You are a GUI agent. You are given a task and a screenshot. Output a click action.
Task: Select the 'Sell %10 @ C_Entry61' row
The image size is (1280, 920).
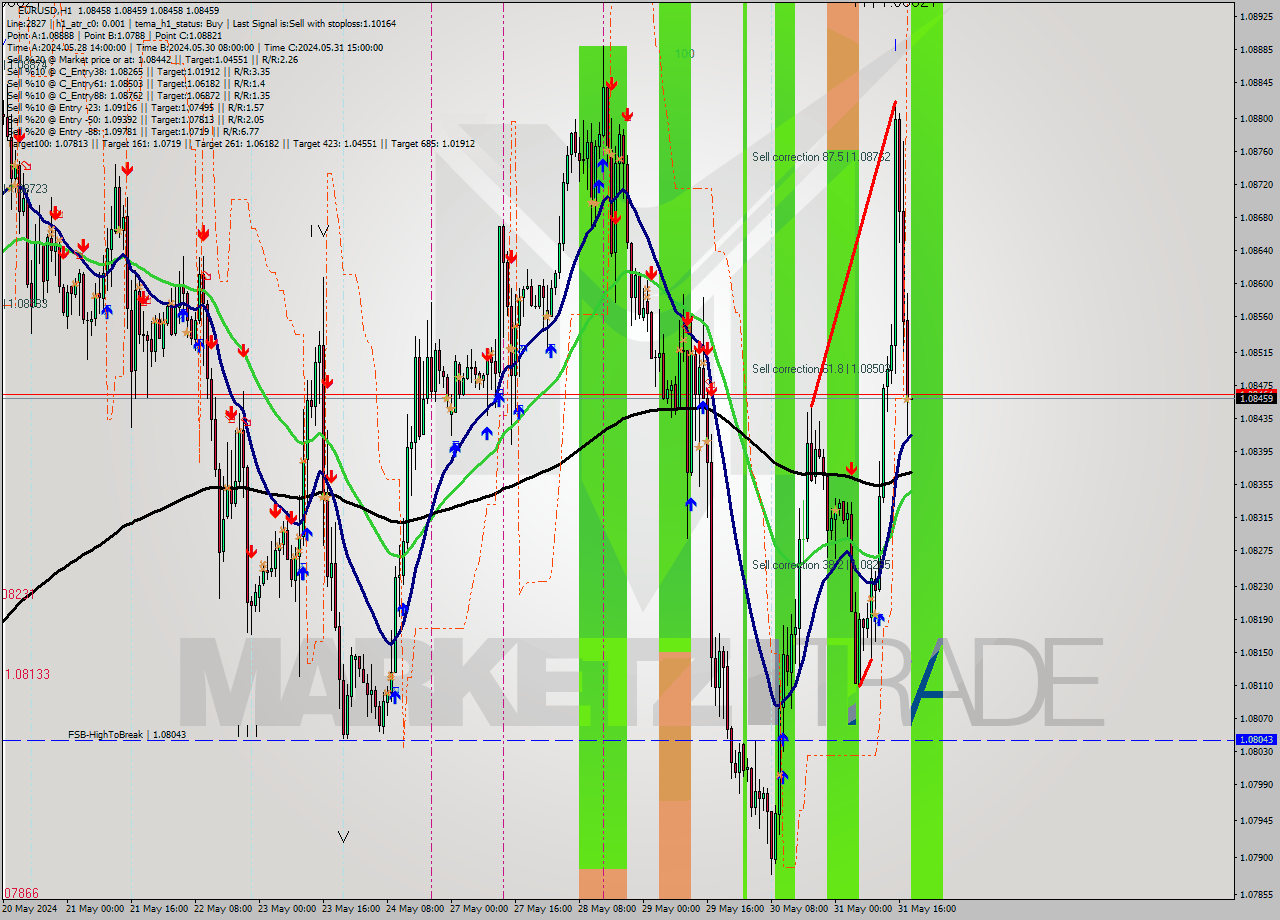tap(136, 83)
